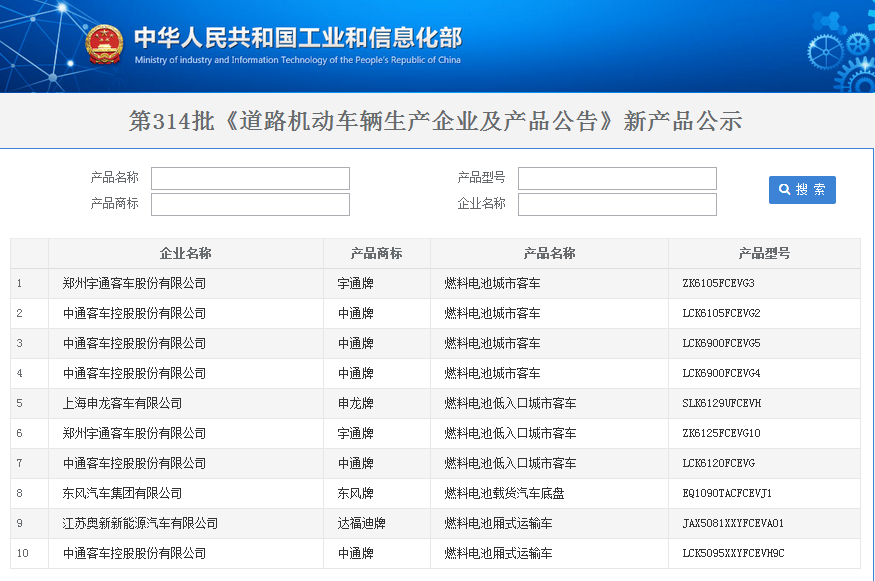Open last row model LCK5095XXYFCEVH9C
The width and height of the screenshot is (875, 581).
click(733, 553)
